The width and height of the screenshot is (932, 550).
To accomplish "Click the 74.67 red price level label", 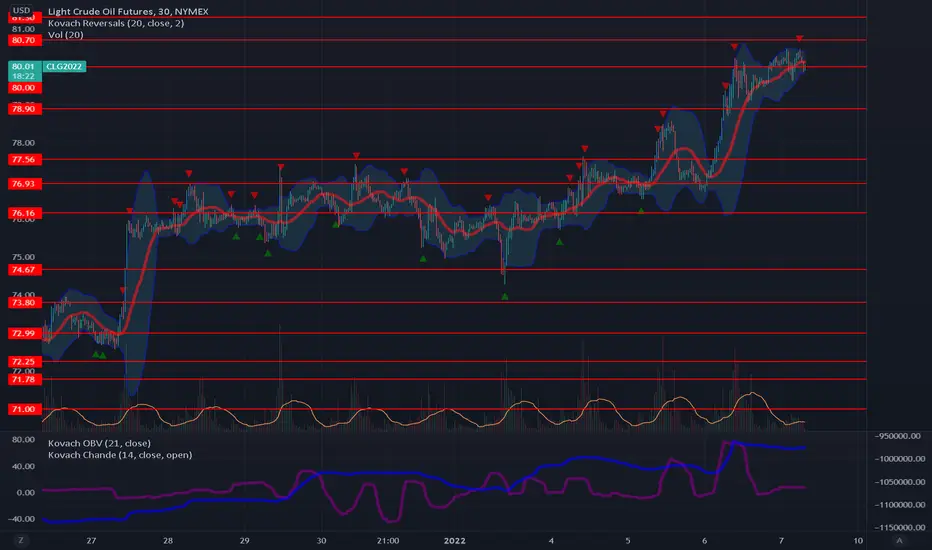I will [x=24, y=270].
